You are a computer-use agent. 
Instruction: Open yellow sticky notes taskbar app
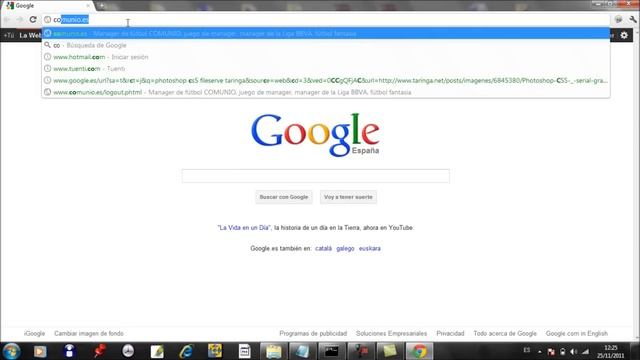(x=390, y=351)
